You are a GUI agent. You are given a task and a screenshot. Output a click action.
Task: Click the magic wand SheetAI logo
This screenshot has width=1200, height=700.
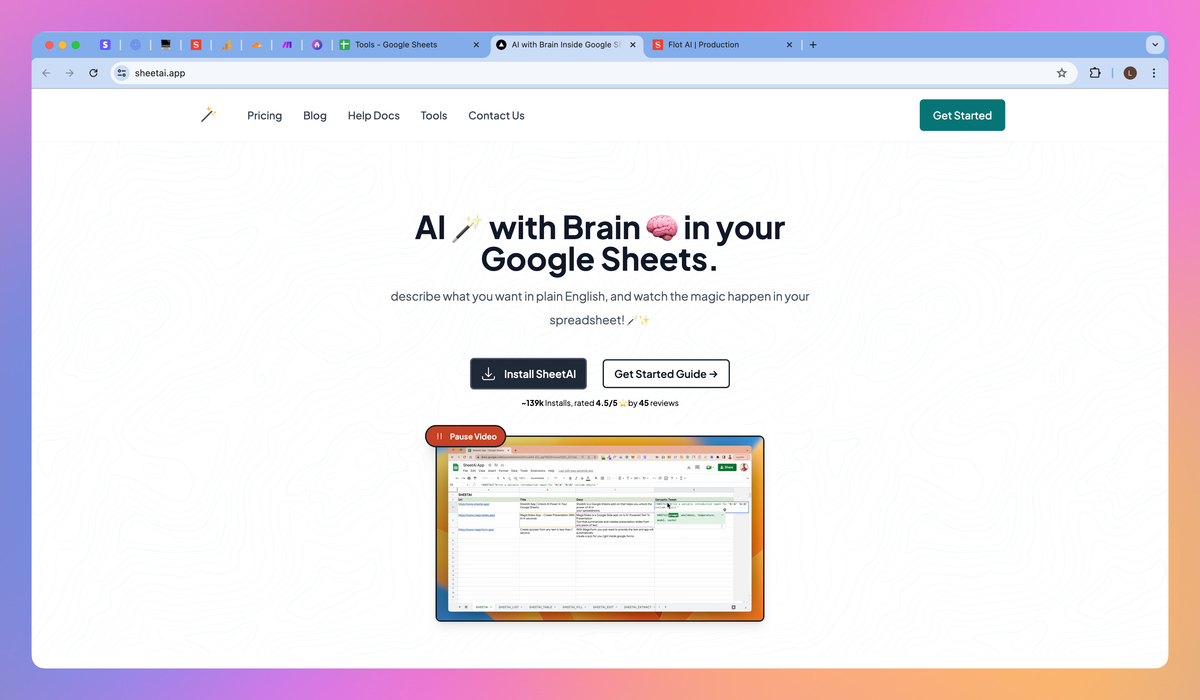pos(208,115)
